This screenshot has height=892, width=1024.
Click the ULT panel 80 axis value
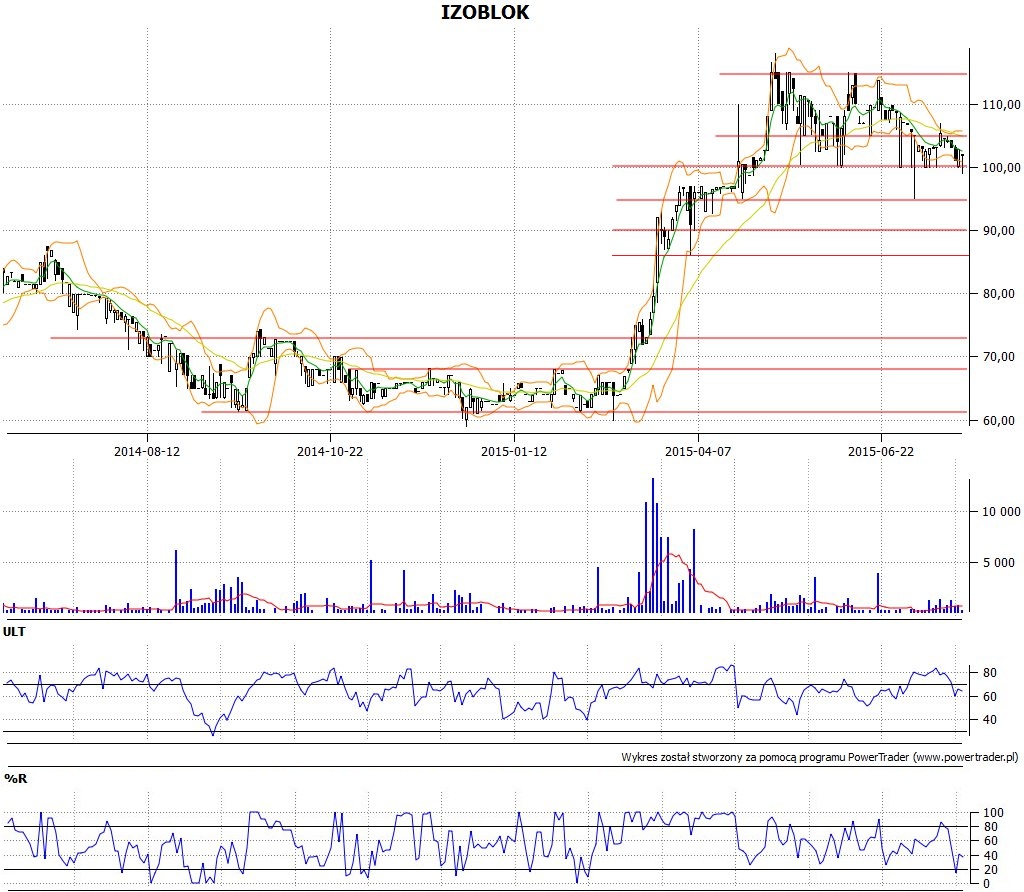[x=989, y=673]
